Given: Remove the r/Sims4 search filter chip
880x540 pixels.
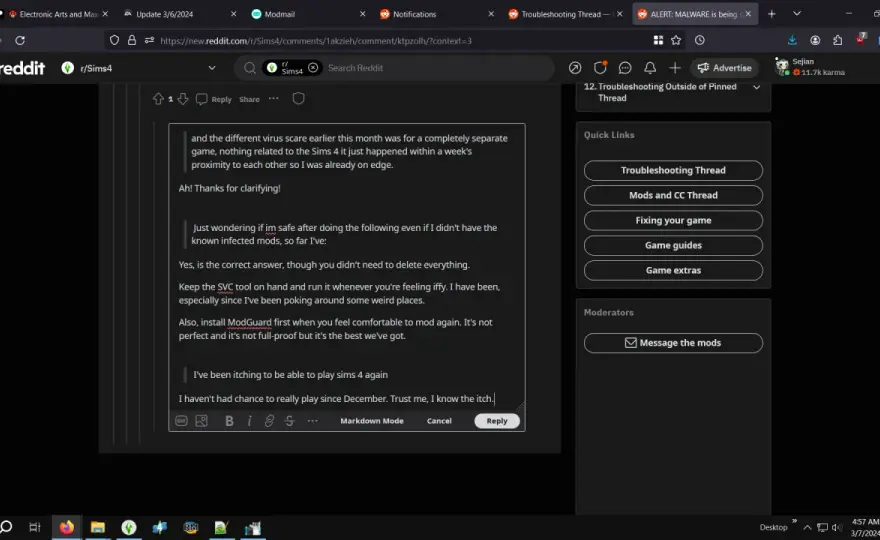Looking at the screenshot, I should click(x=313, y=68).
